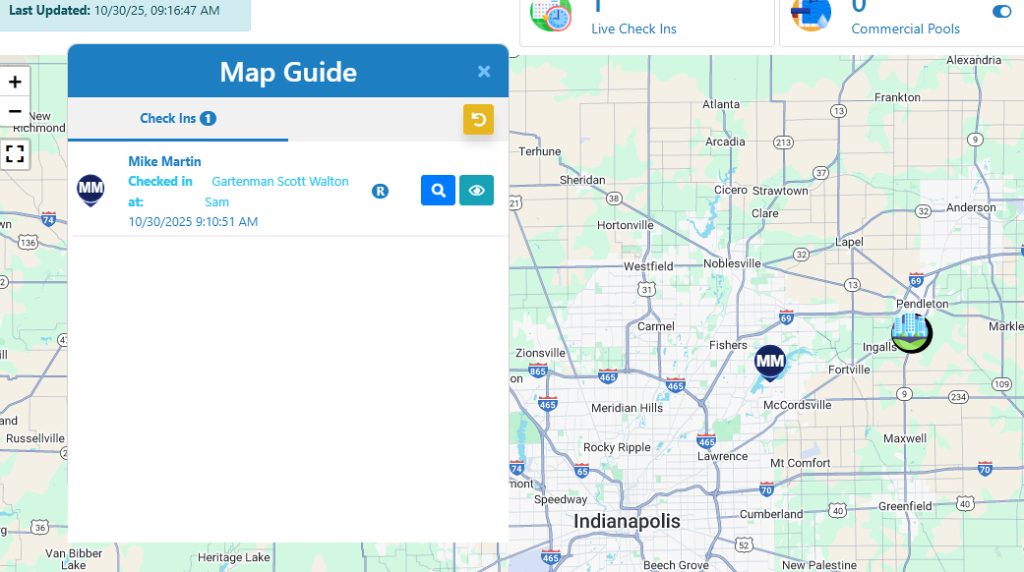Toggle fullscreen map view
The image size is (1024, 572).
click(15, 153)
